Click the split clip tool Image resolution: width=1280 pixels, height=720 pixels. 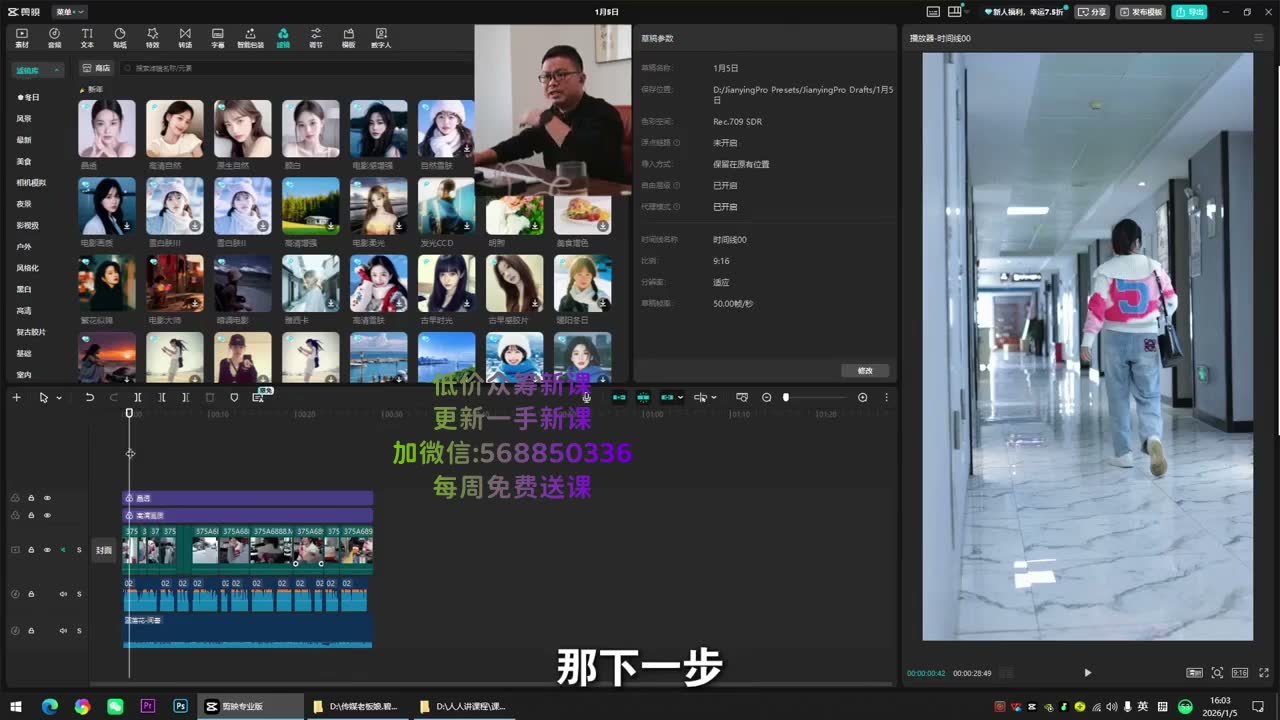coord(138,397)
